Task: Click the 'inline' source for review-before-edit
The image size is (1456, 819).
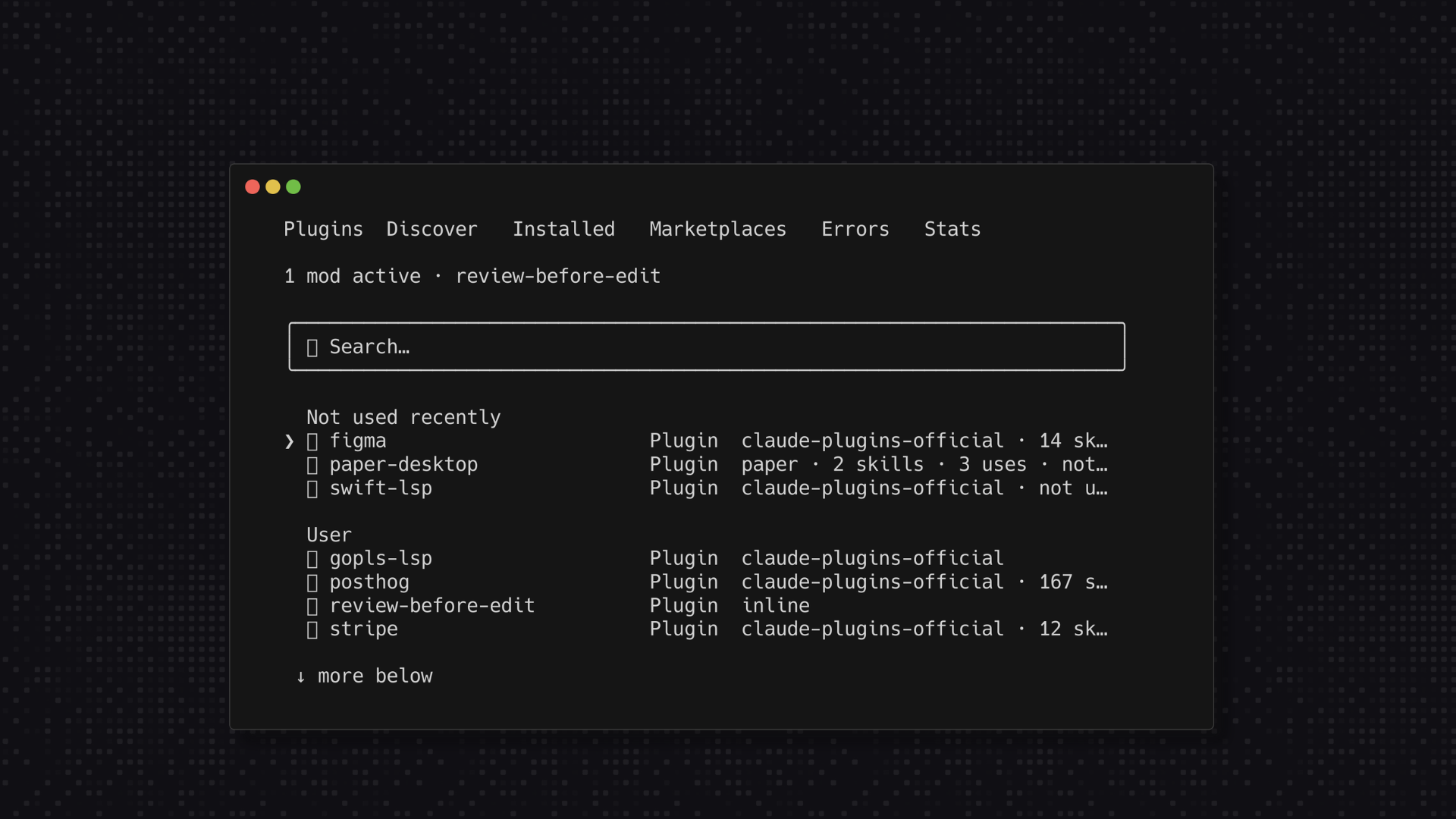Action: (775, 605)
